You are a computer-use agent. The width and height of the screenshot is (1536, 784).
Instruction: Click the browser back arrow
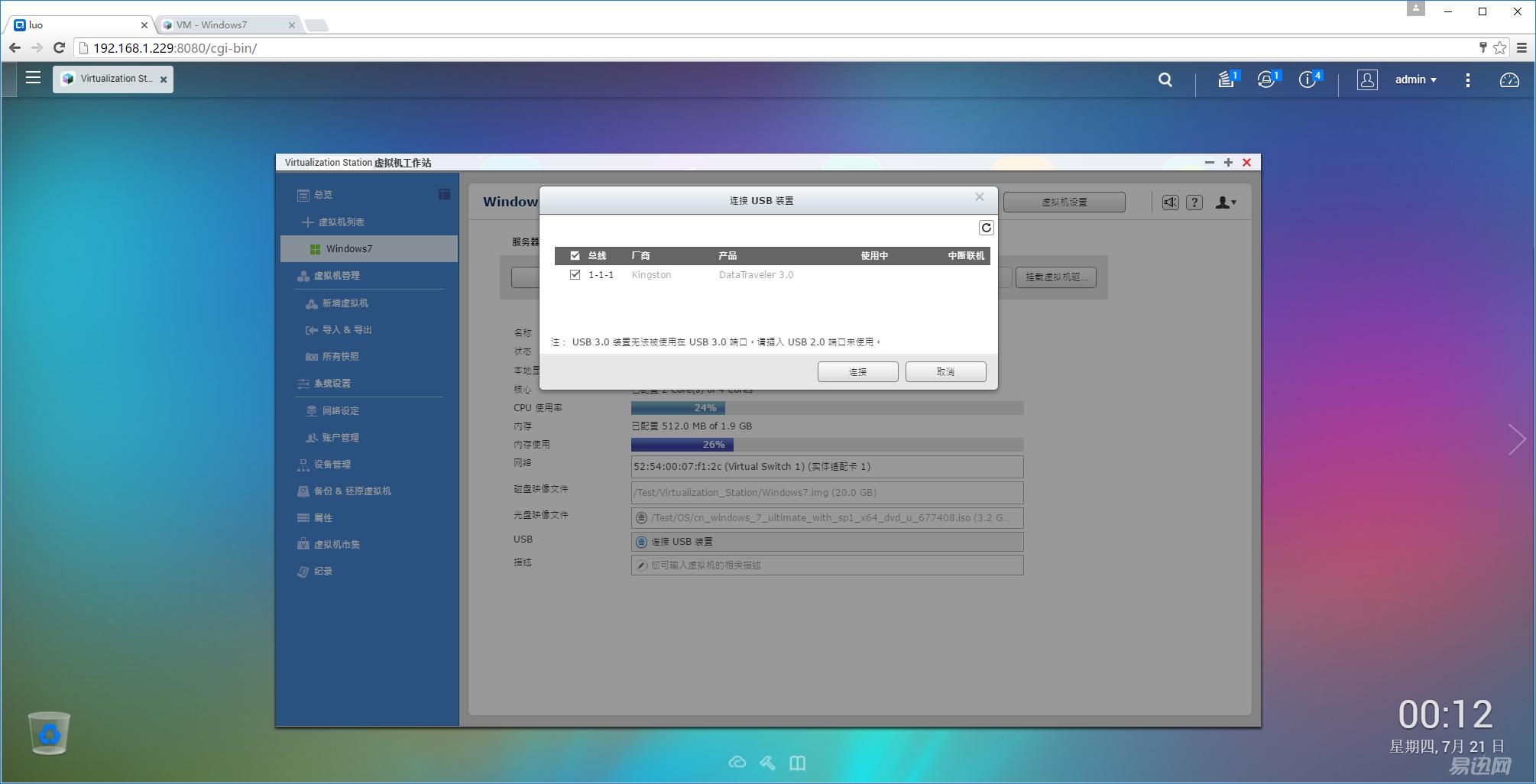click(15, 48)
